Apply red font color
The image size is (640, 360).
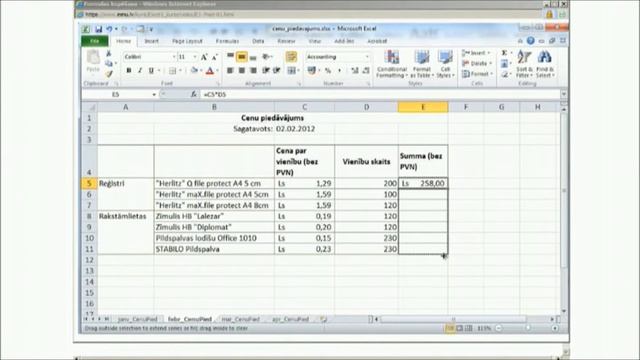[210, 71]
